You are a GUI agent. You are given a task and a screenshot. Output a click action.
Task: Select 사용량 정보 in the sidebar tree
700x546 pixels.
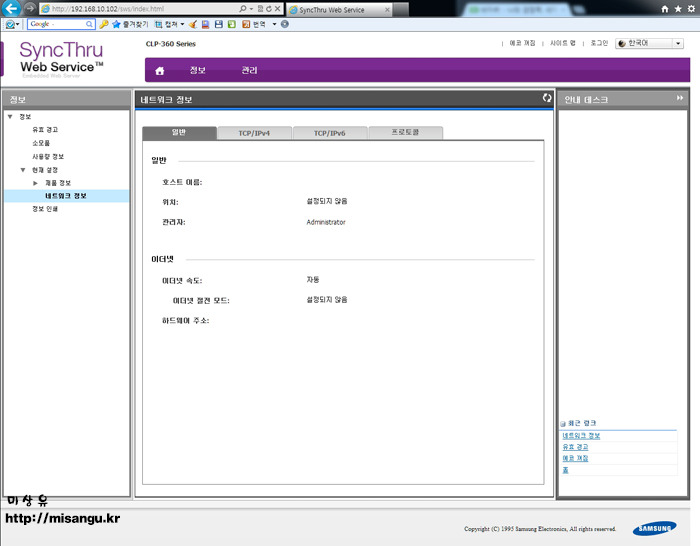[48, 157]
